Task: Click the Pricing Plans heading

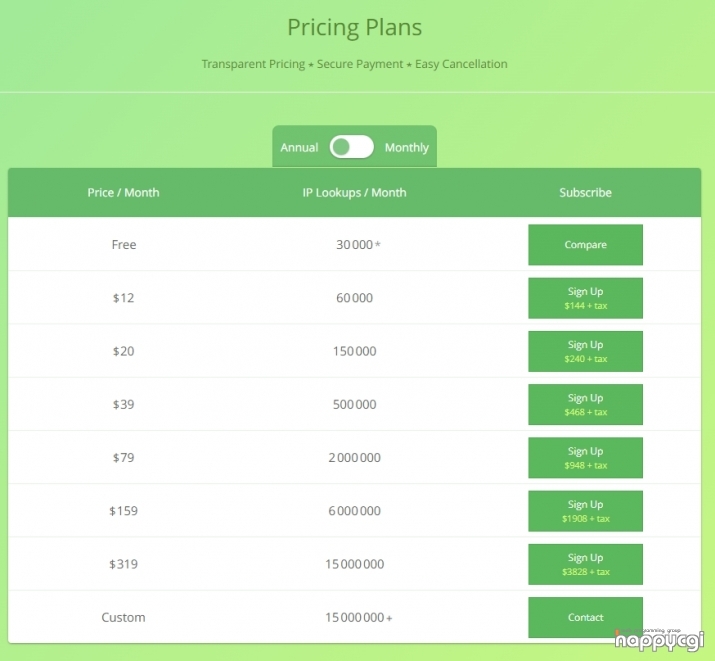Action: pos(354,27)
